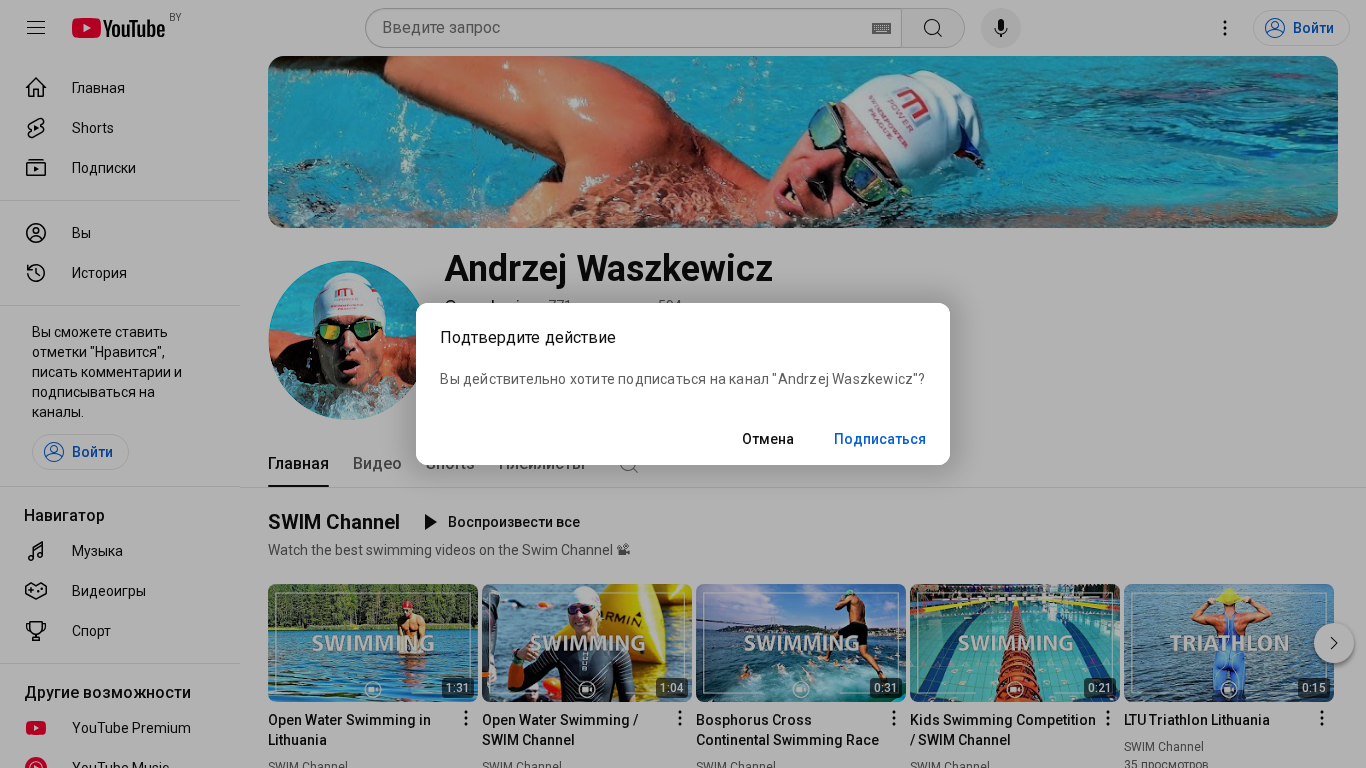The height and width of the screenshot is (768, 1366).
Task: Play all SWIM Channel videos
Action: tap(501, 522)
